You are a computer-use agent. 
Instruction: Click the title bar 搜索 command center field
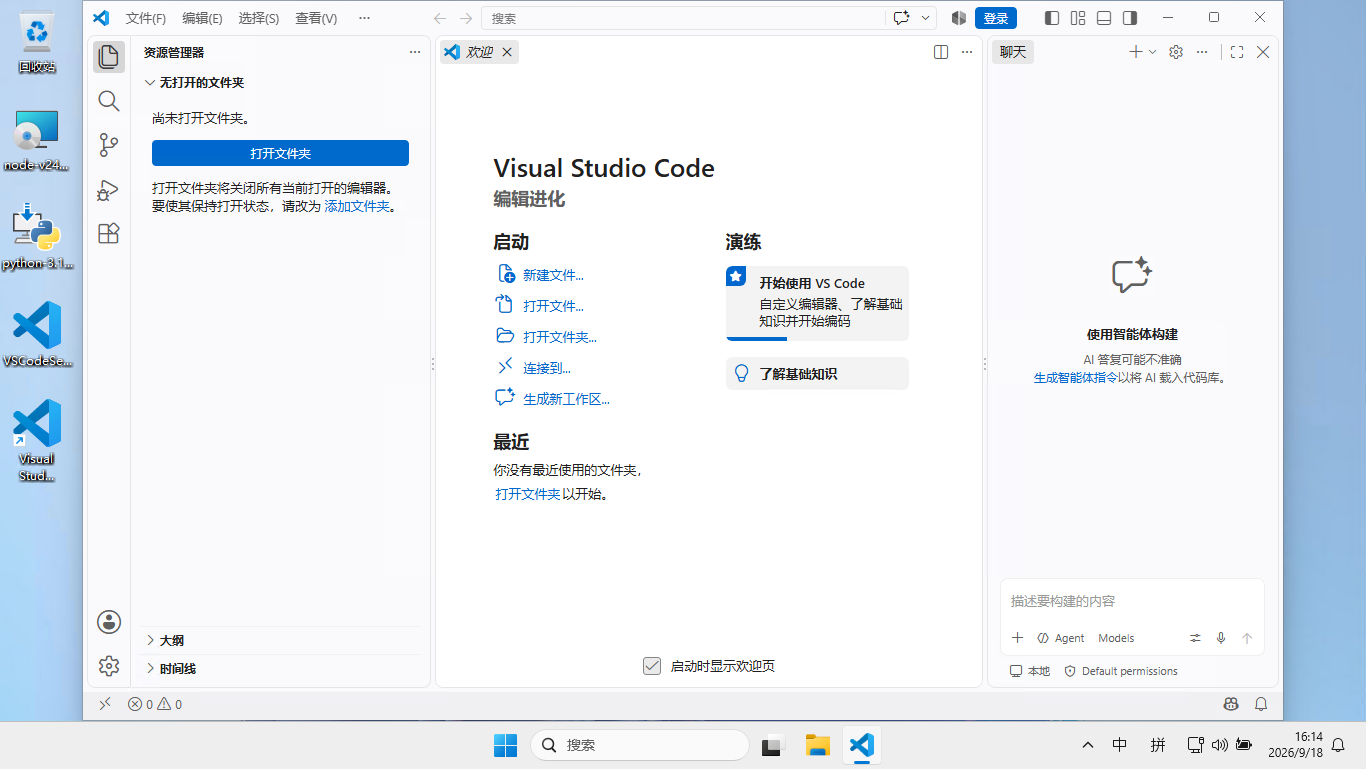click(683, 18)
